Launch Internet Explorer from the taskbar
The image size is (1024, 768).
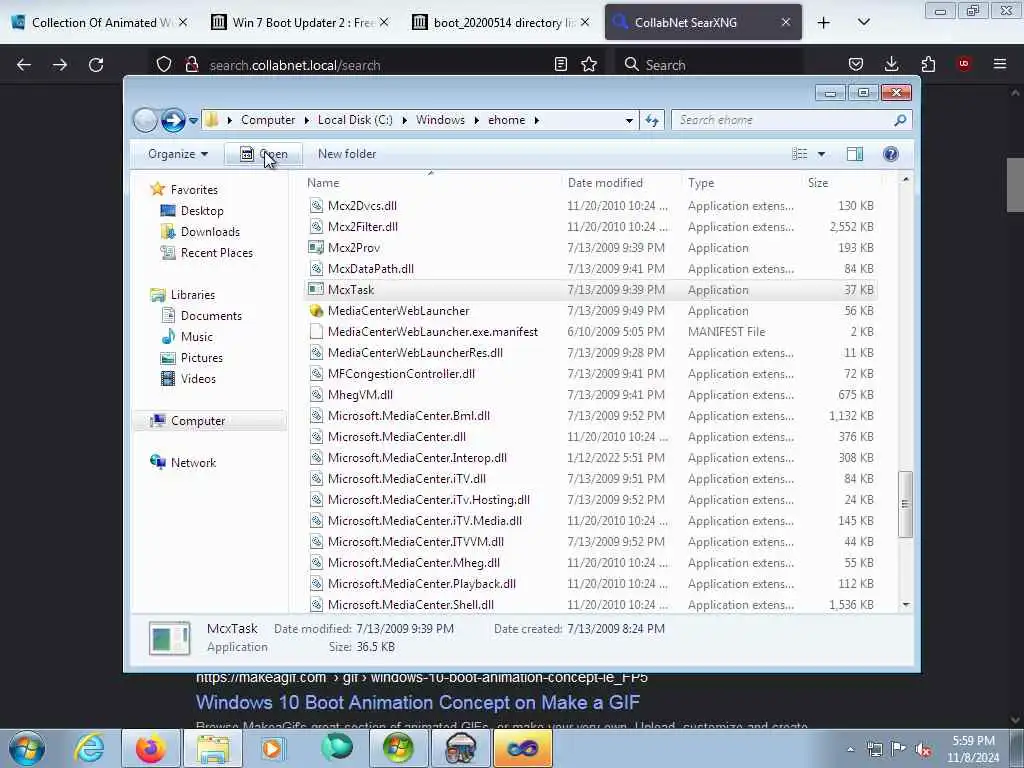[x=89, y=748]
